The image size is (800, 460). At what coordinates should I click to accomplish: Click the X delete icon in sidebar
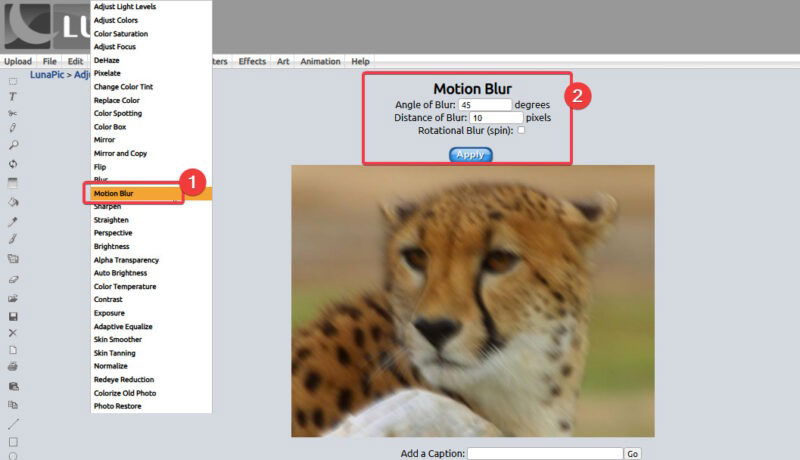click(x=13, y=332)
